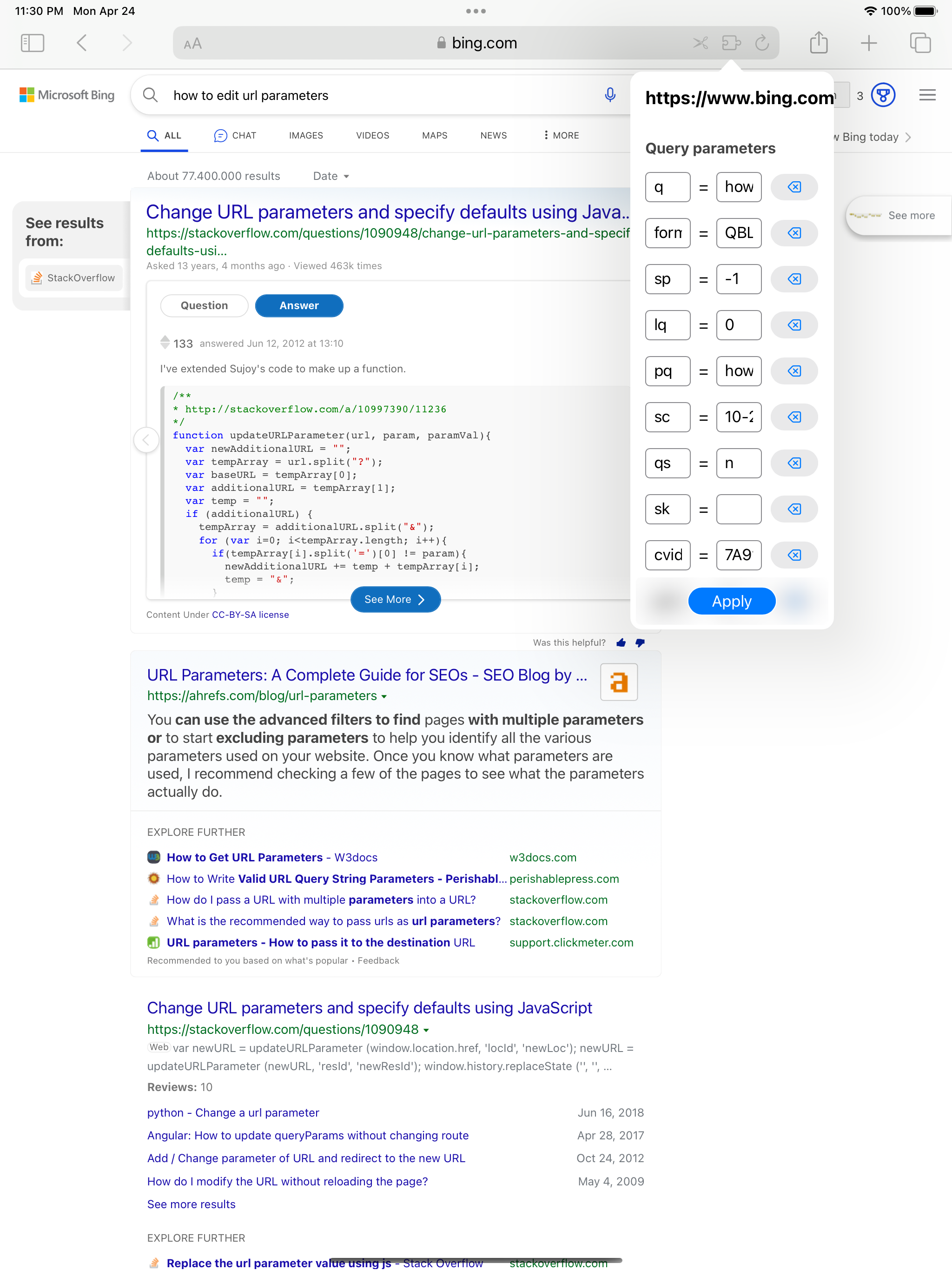Edit the q parameter value field
952x1270 pixels.
point(739,187)
